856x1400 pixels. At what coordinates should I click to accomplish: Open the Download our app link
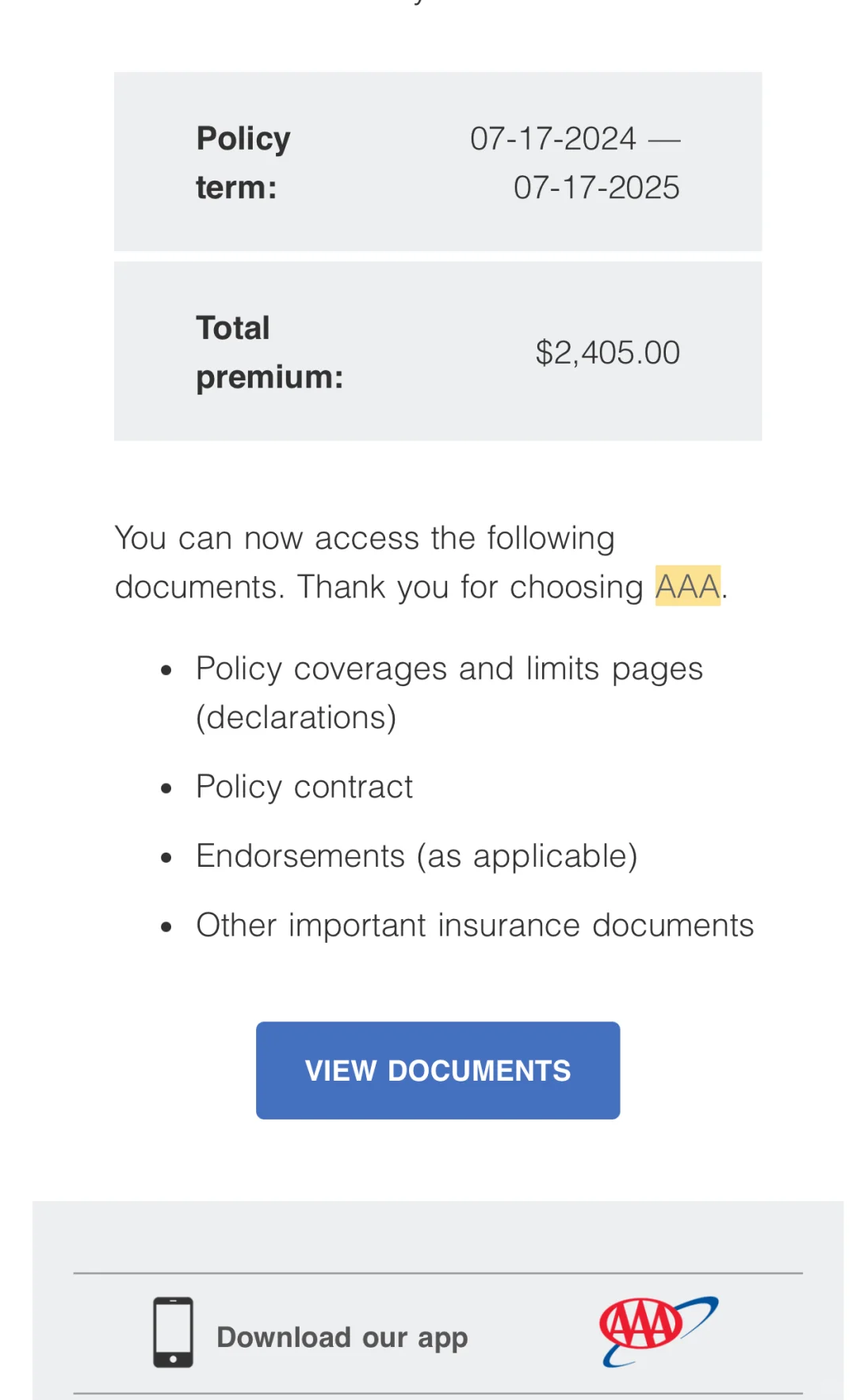coord(342,1337)
